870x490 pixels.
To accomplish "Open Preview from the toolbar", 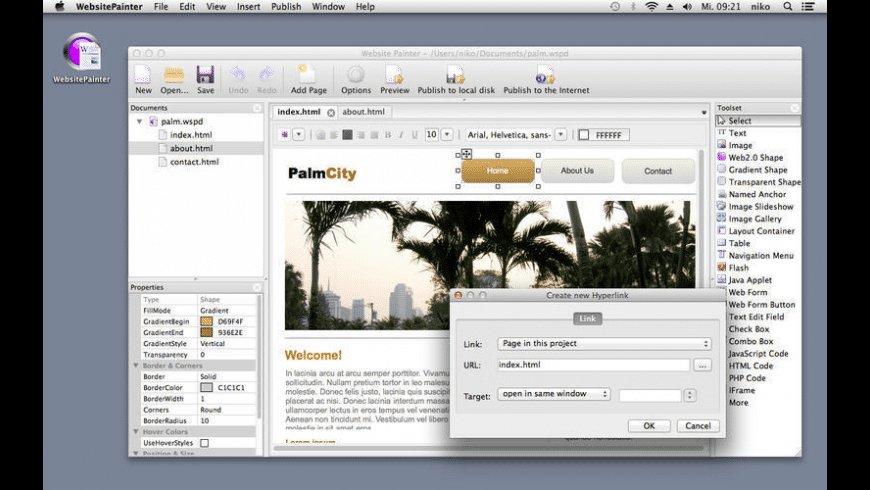I will 394,75.
